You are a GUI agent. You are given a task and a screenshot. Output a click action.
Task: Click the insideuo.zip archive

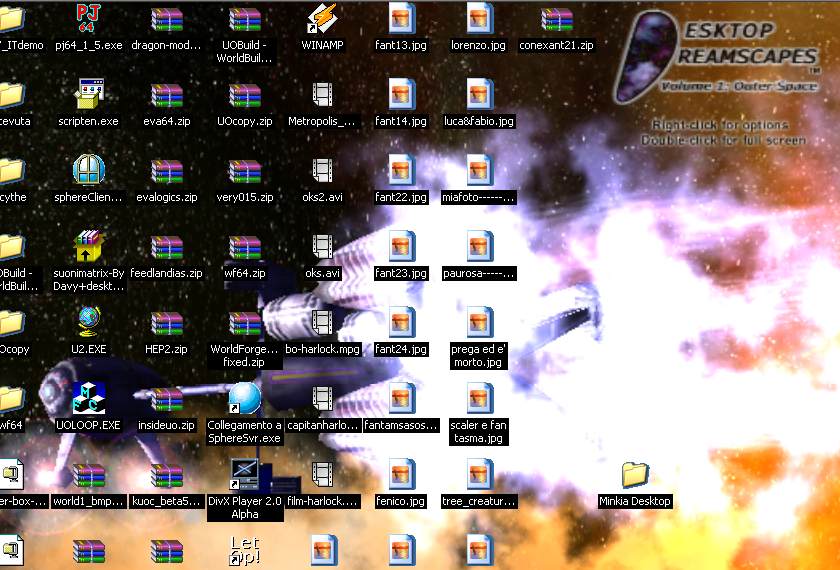point(166,398)
